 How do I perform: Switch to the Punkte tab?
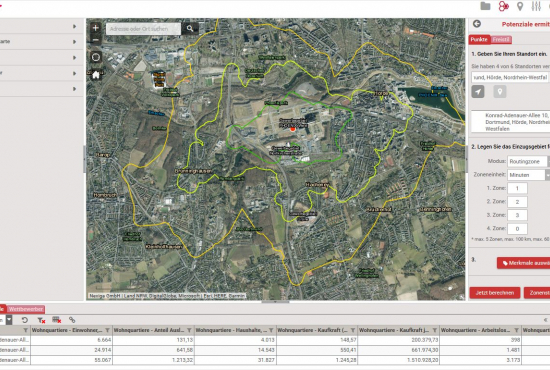click(479, 40)
